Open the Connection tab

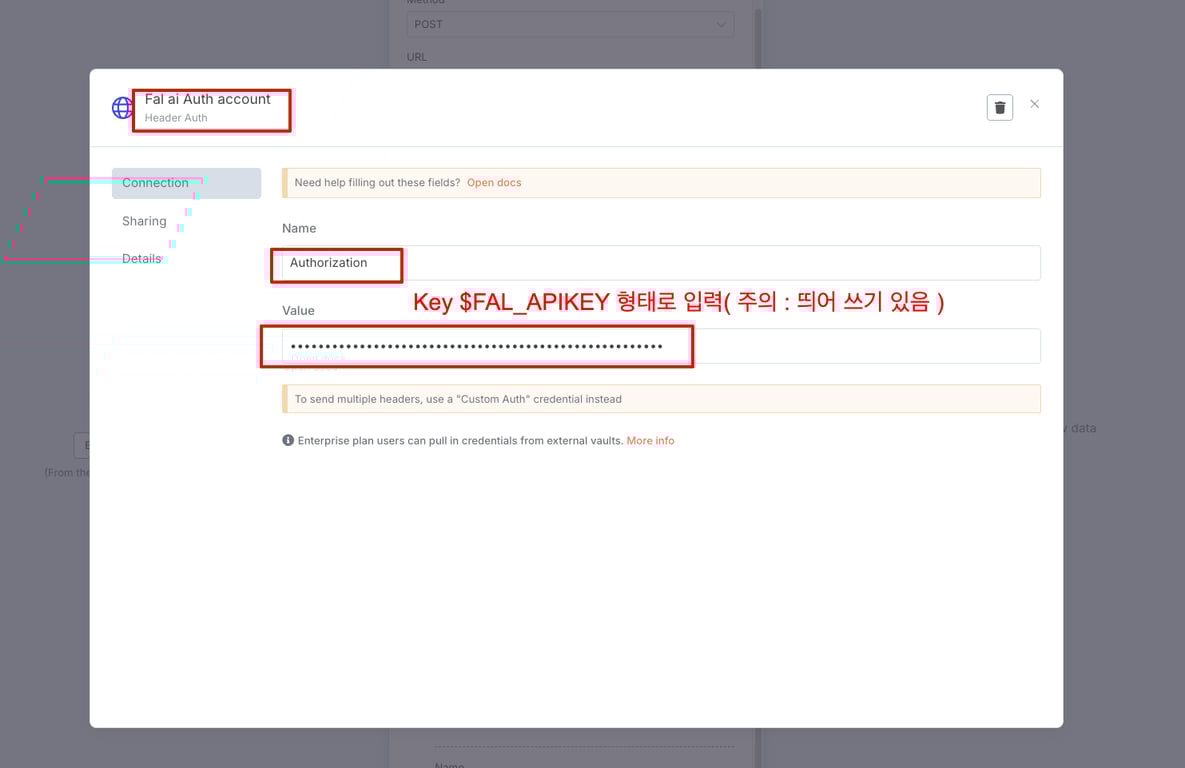coord(187,183)
